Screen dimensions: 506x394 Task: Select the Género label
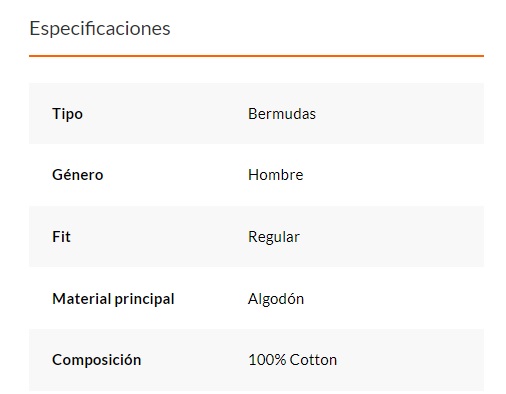tap(78, 175)
